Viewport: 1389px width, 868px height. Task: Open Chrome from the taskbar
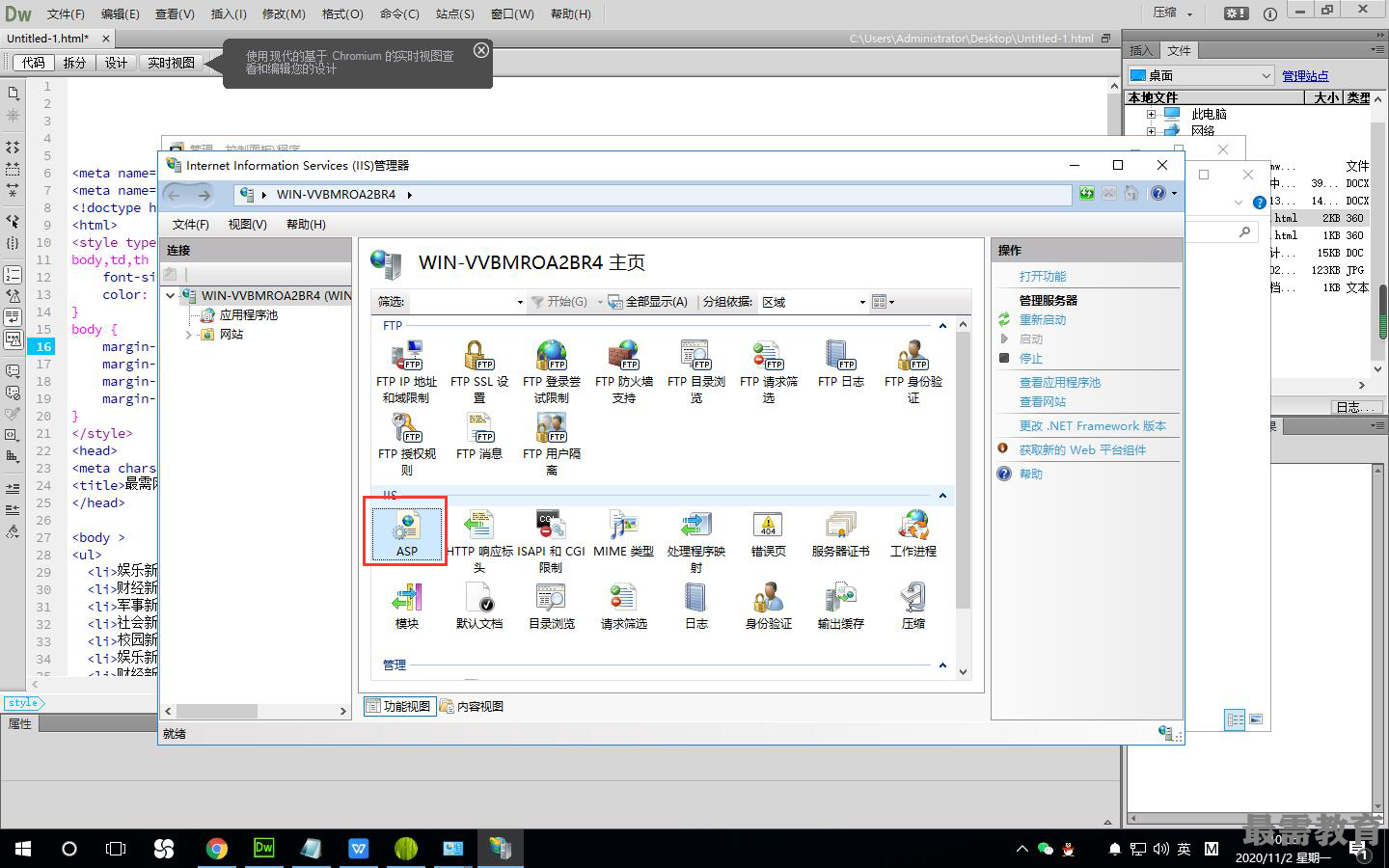[x=216, y=849]
